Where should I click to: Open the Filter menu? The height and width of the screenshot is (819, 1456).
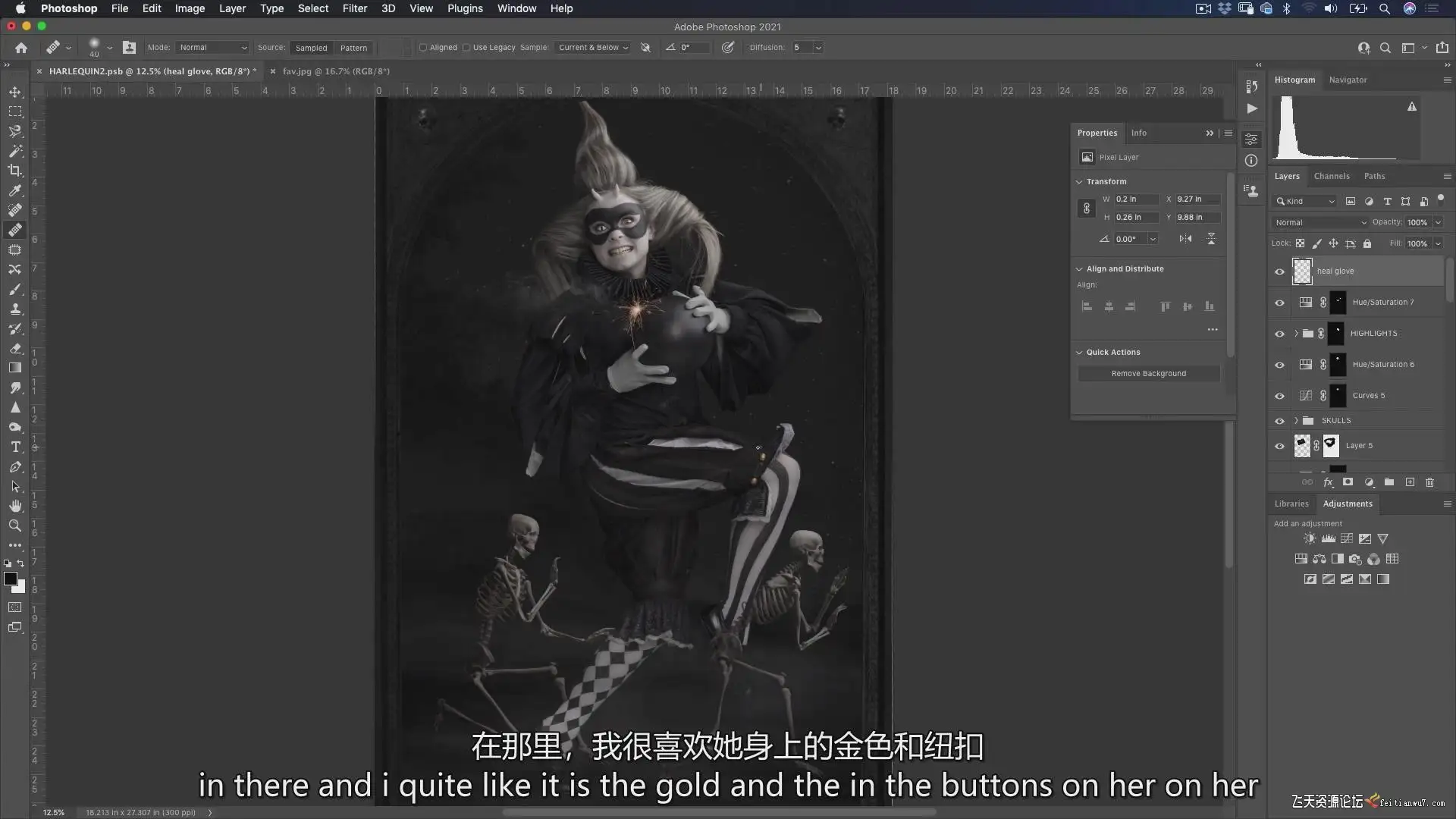pyautogui.click(x=355, y=8)
